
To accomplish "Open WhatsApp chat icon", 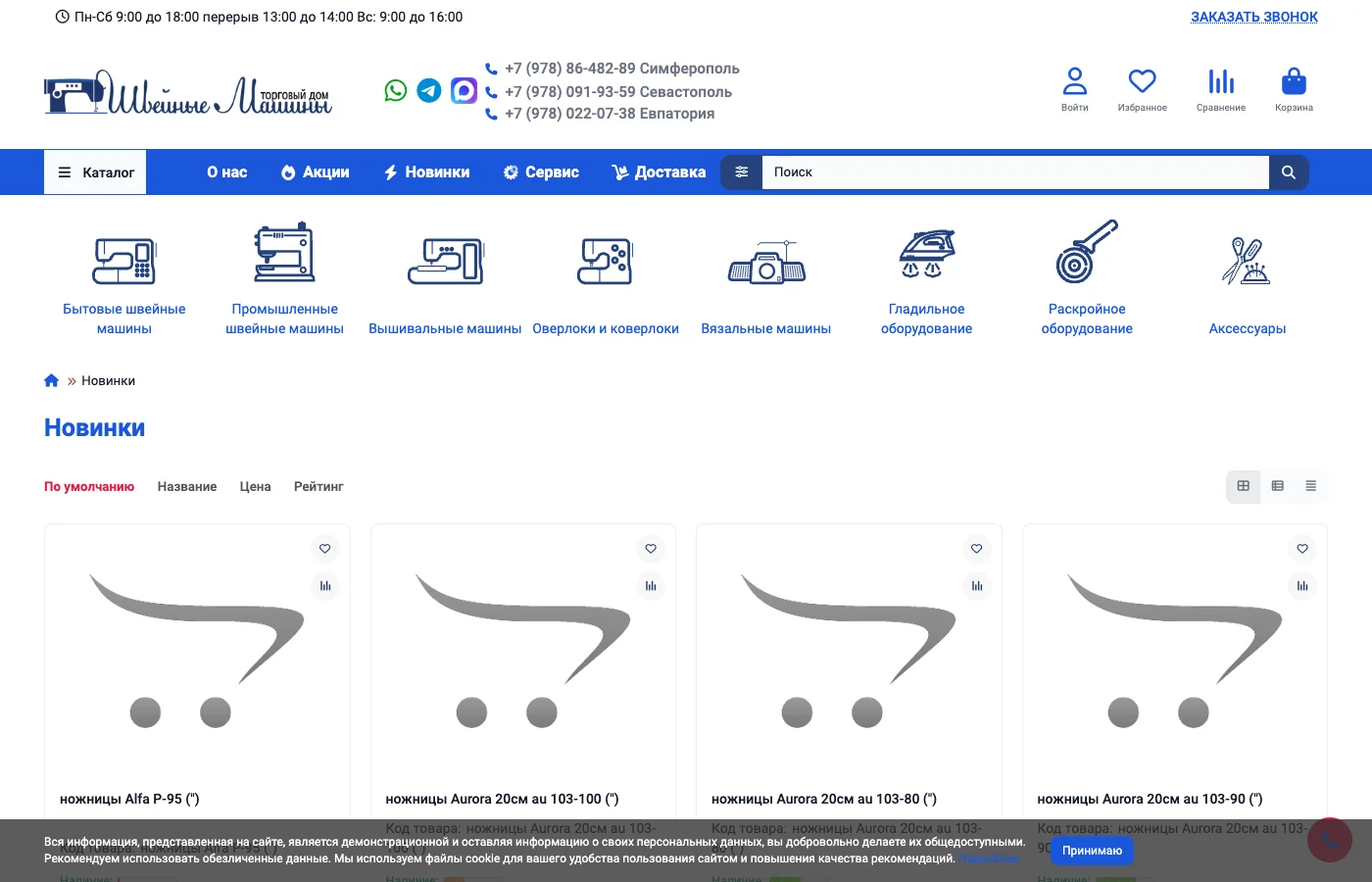I will (x=396, y=91).
